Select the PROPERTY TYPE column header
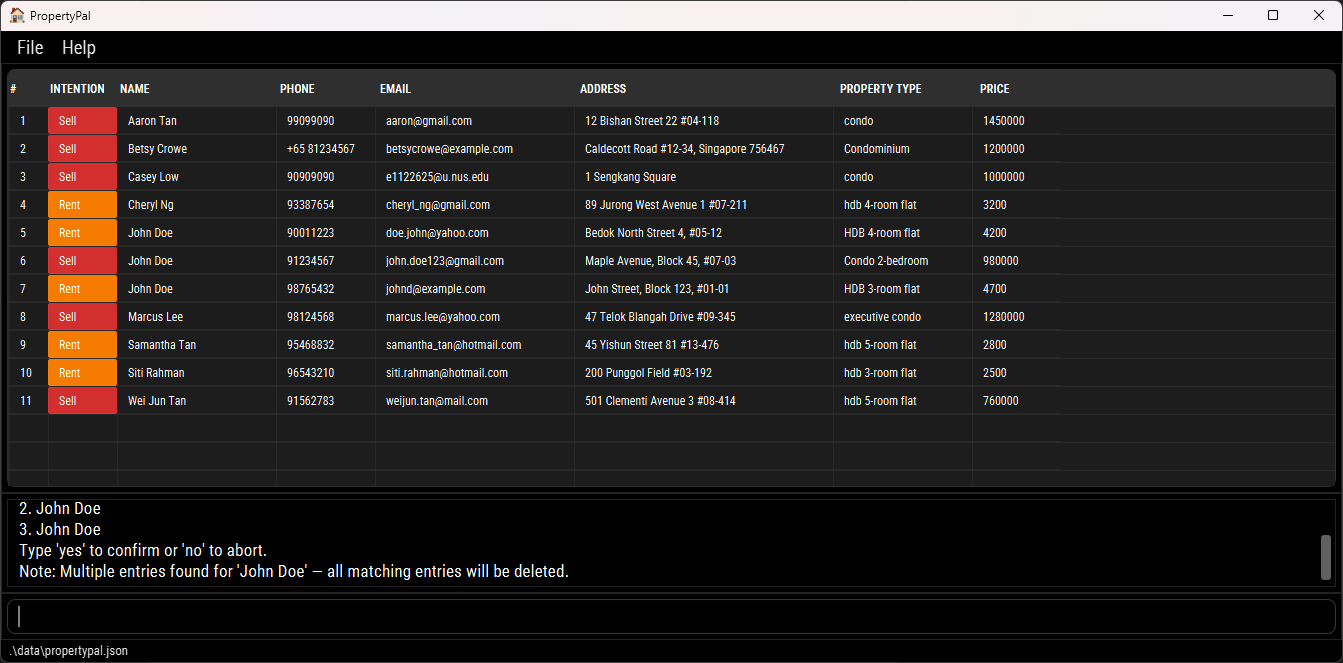The width and height of the screenshot is (1343, 663). [x=880, y=89]
